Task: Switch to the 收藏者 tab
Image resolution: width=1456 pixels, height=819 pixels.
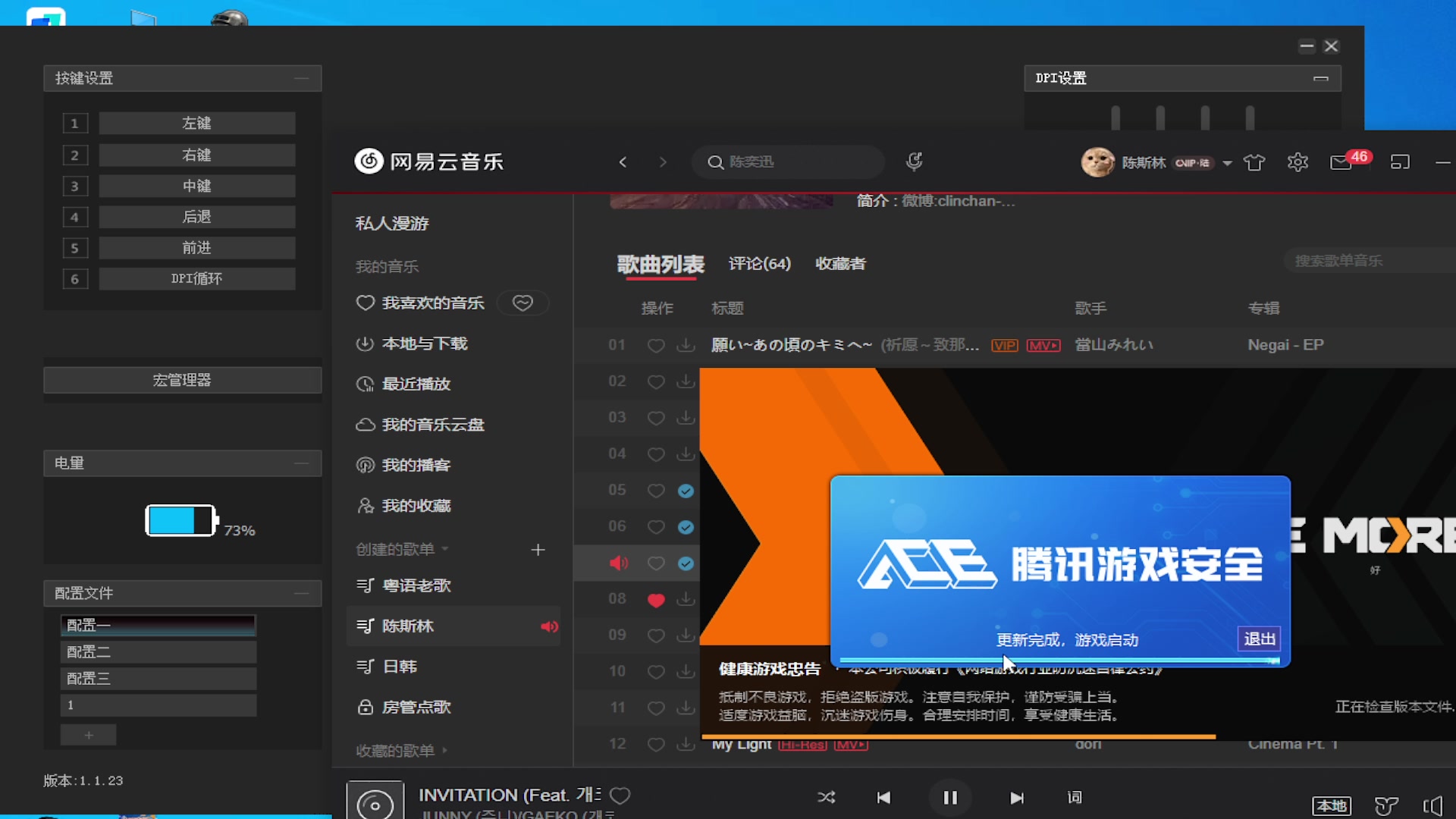Action: [840, 263]
